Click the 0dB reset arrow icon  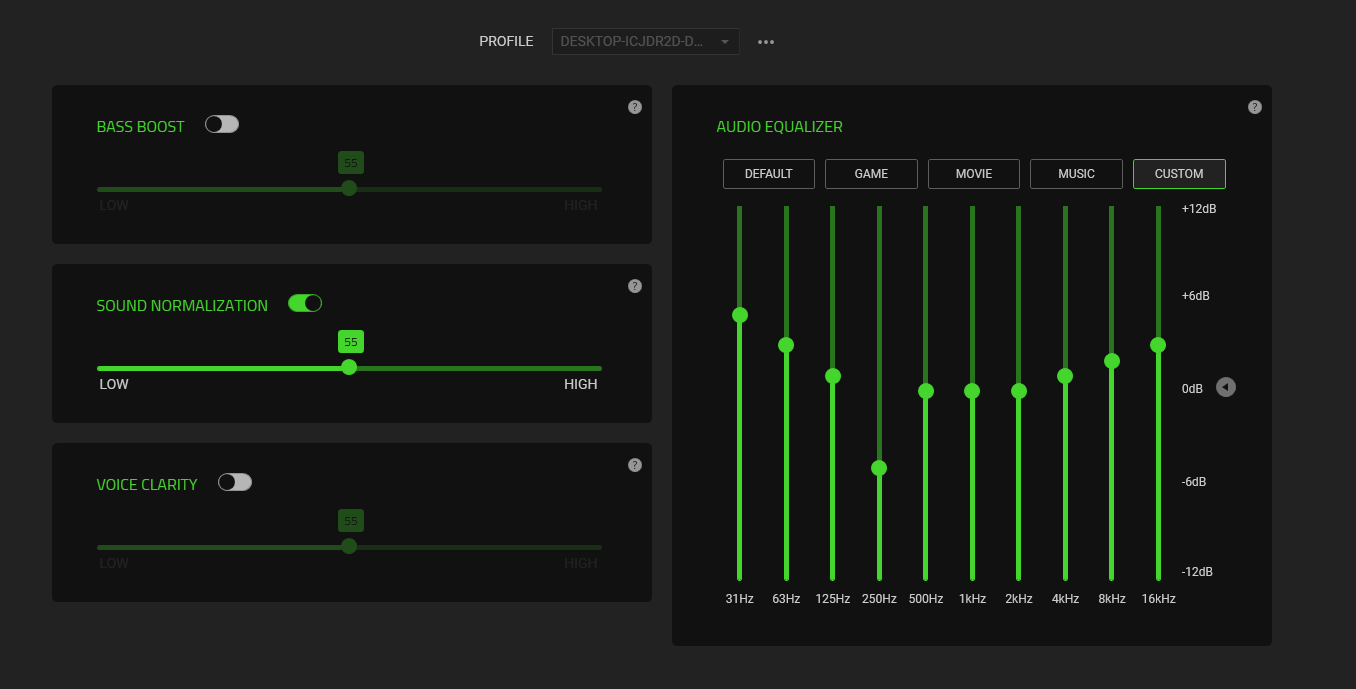pyautogui.click(x=1225, y=387)
